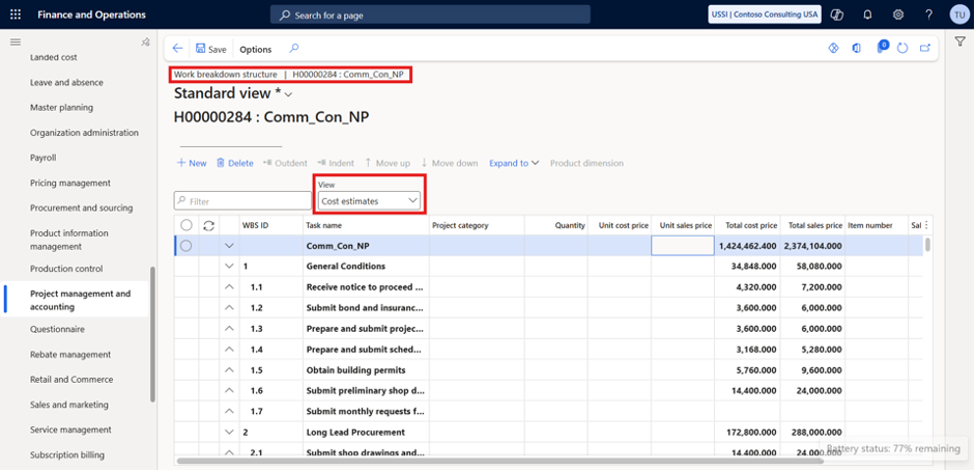Toggle chevron for task 1.5 Obtain building permits
The height and width of the screenshot is (472, 977).
pyautogui.click(x=229, y=370)
